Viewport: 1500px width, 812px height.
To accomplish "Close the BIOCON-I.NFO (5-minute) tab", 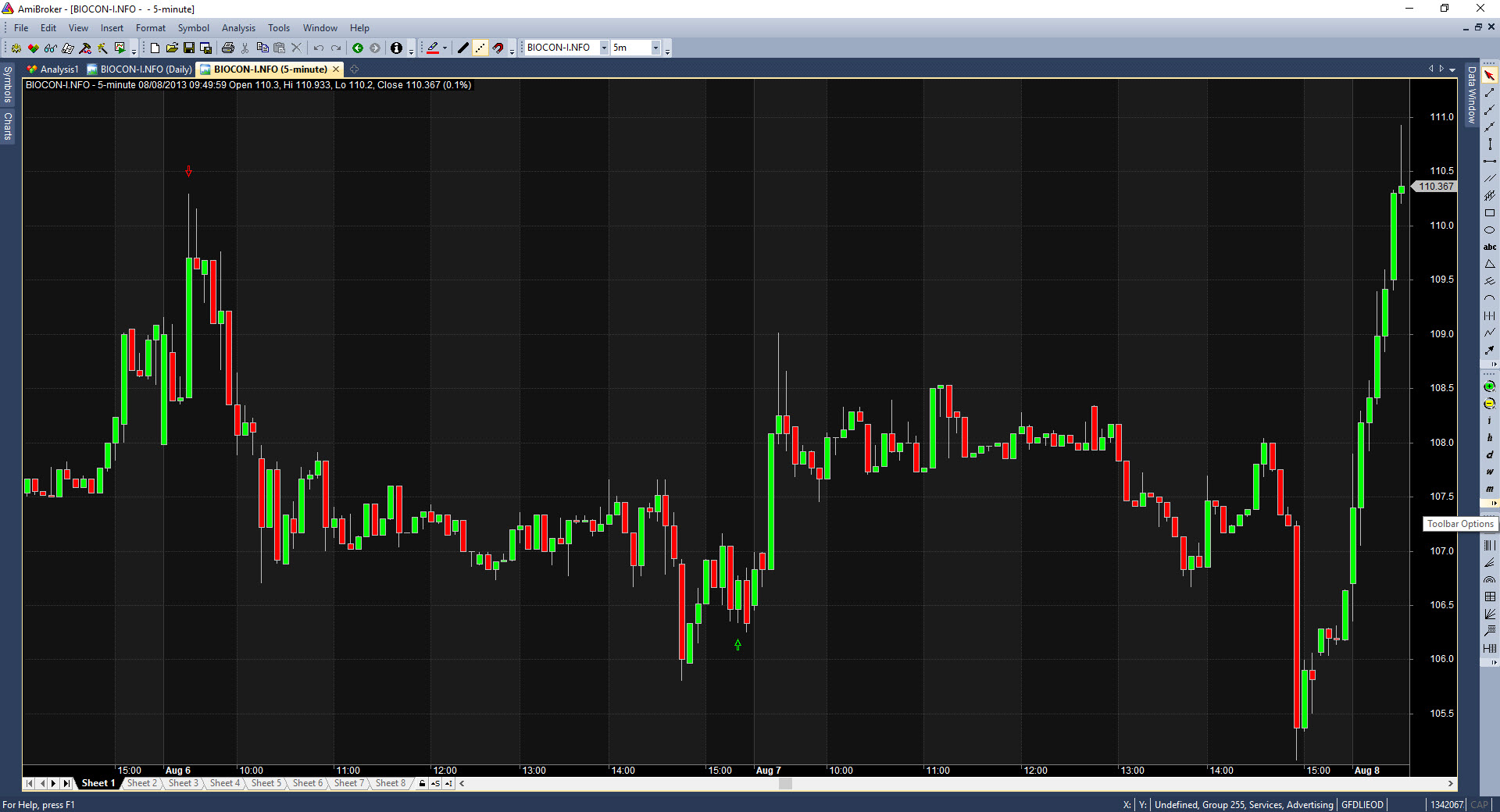I will [x=336, y=69].
